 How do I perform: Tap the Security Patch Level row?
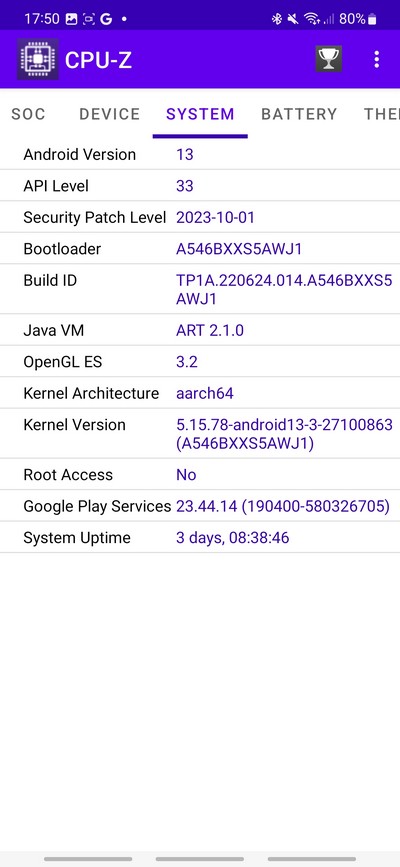200,217
